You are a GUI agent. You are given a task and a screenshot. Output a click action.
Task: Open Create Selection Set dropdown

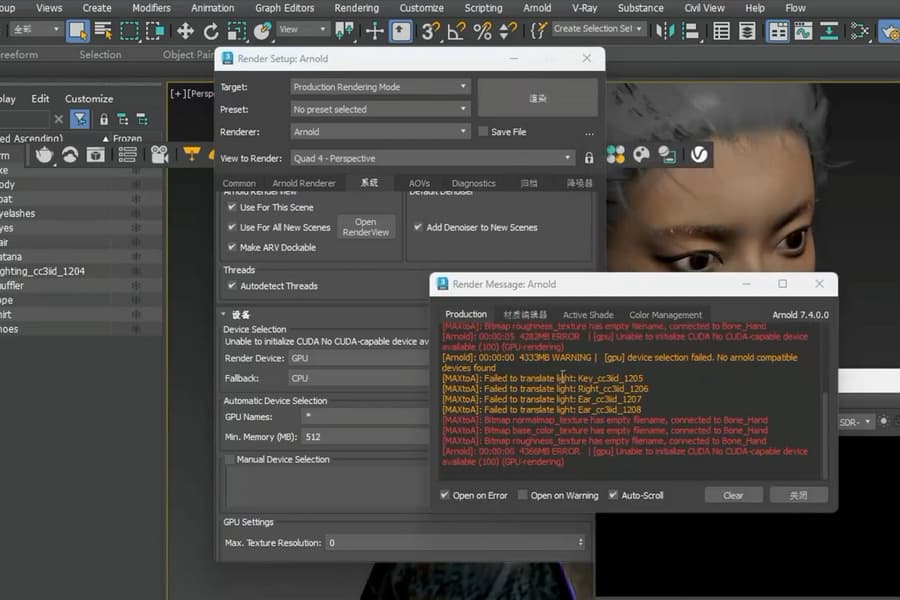click(598, 28)
